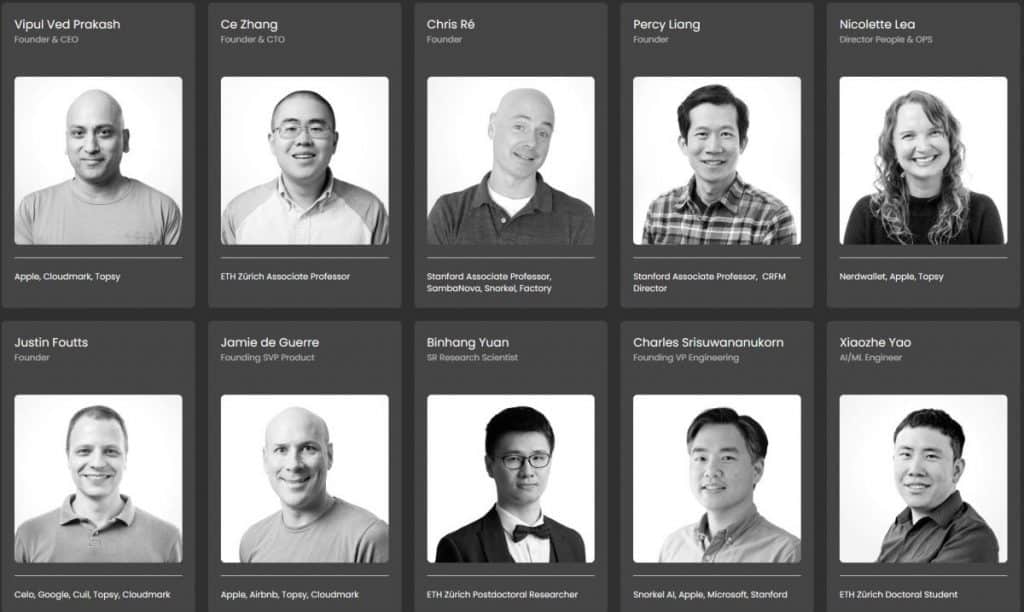Click the Justin Foutts name heading
Image resolution: width=1024 pixels, height=612 pixels.
tap(51, 342)
